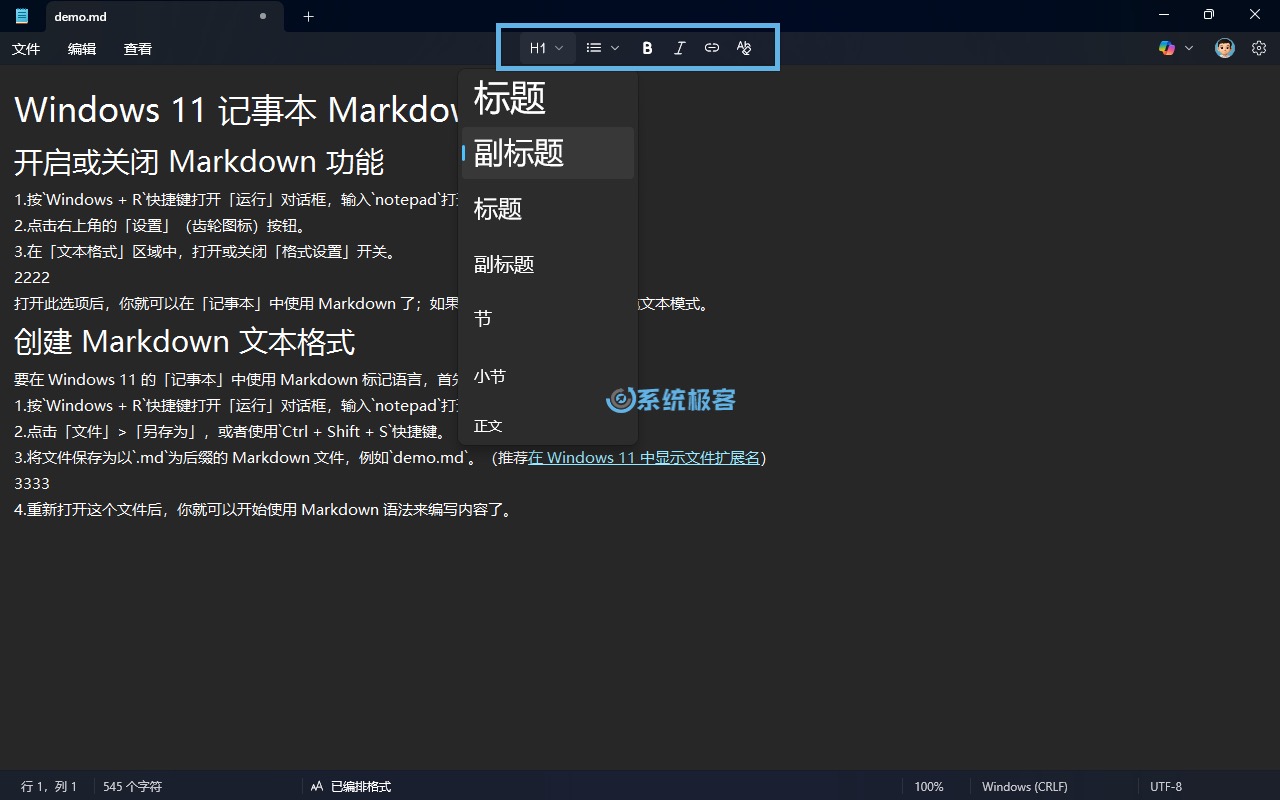Open the 查看 menu
Screen dimensions: 1280x800
click(x=138, y=49)
